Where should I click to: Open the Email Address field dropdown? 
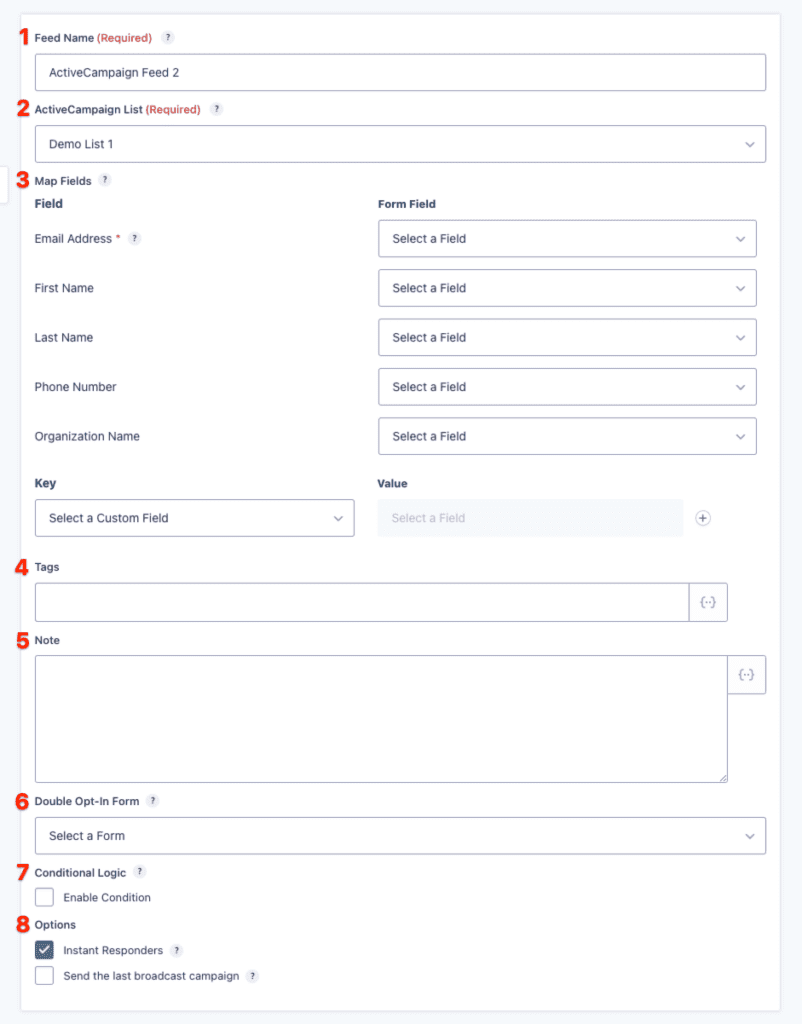pyautogui.click(x=567, y=239)
